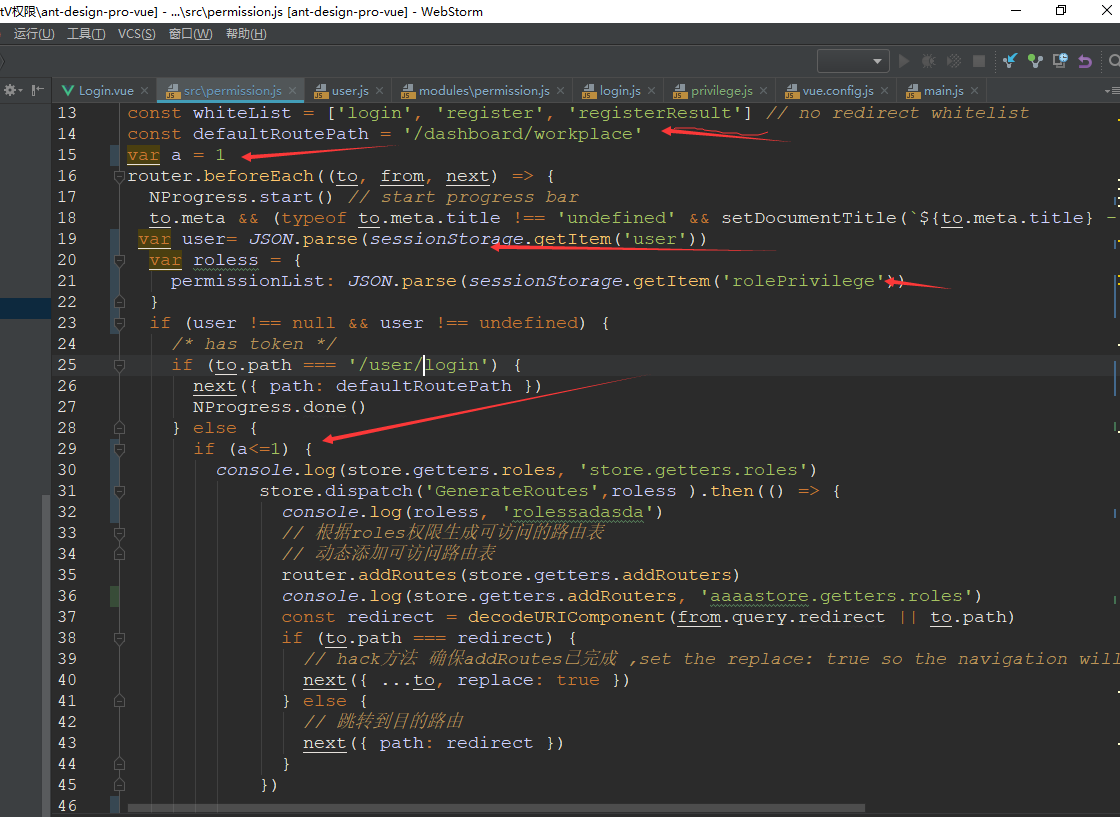1120x817 pixels.
Task: Switch to the user.js tab
Action: point(349,91)
